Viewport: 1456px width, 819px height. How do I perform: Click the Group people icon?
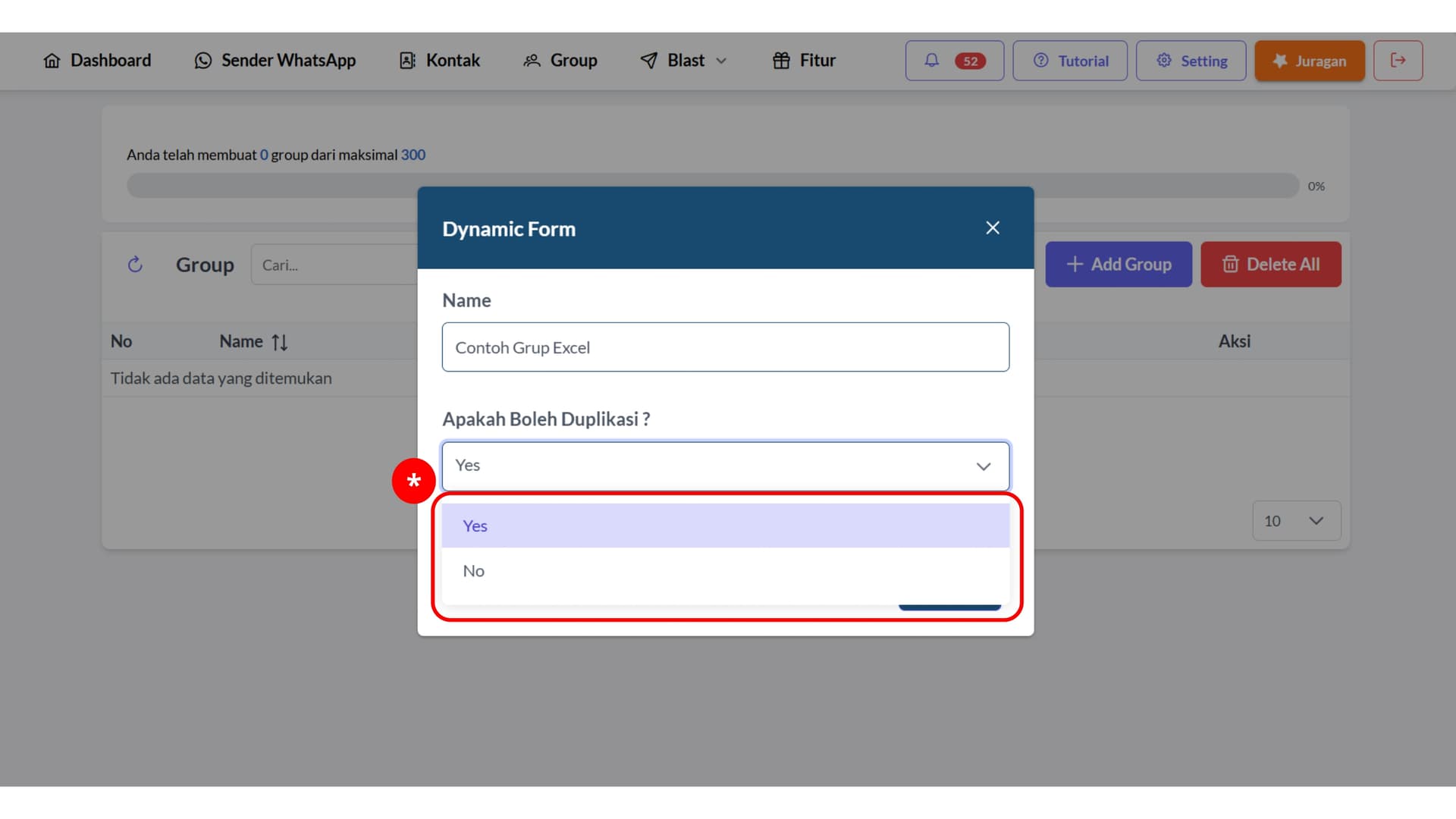point(532,61)
